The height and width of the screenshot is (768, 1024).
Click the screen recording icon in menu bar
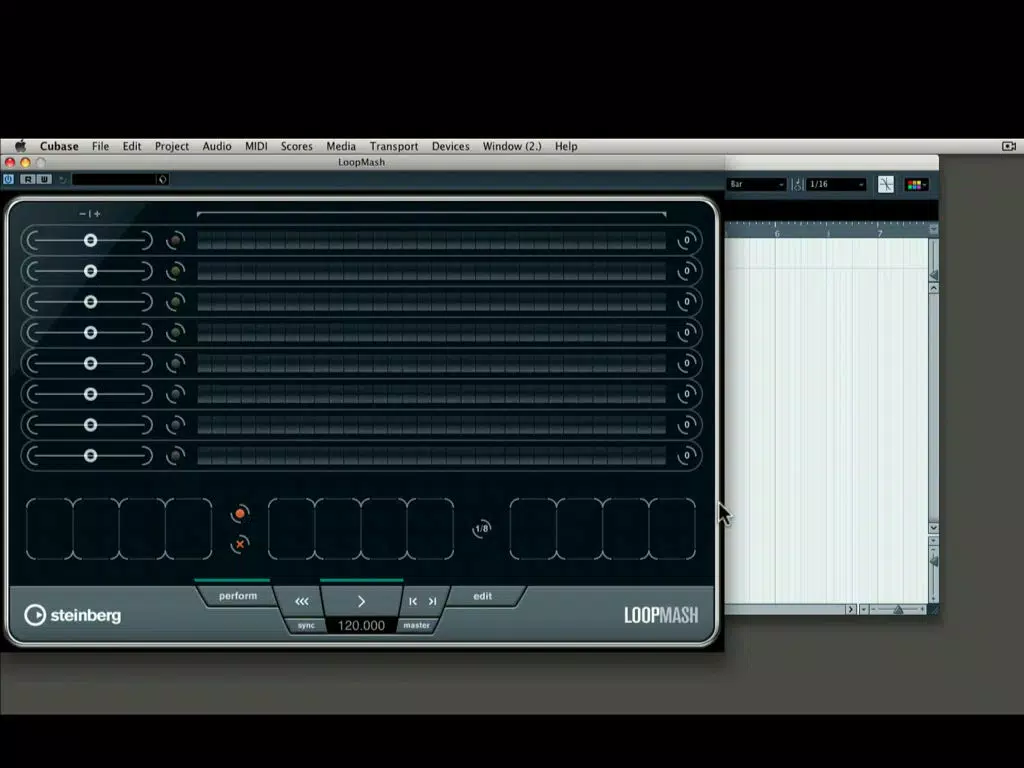pyautogui.click(x=1009, y=146)
